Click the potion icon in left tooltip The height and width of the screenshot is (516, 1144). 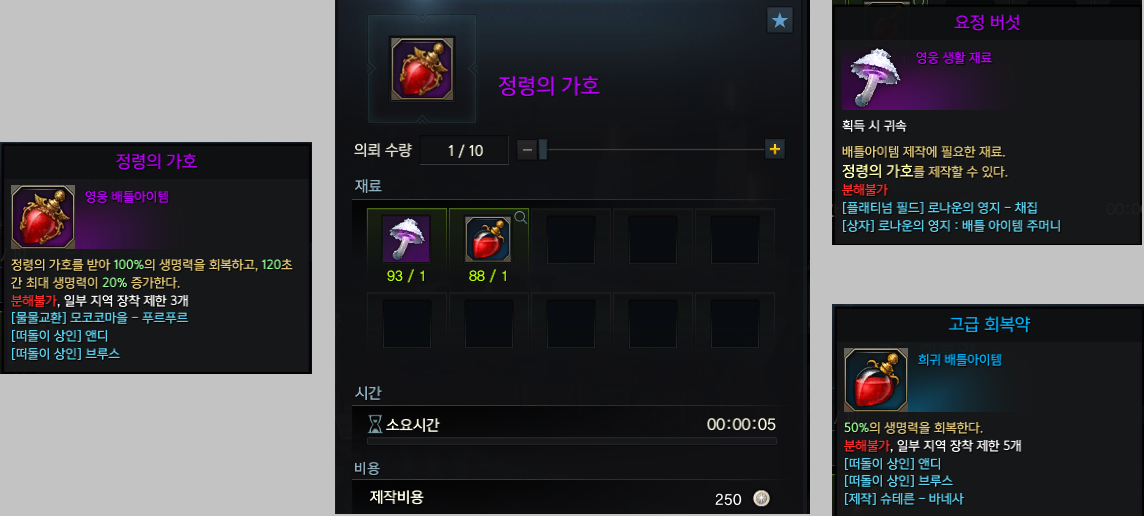43,217
